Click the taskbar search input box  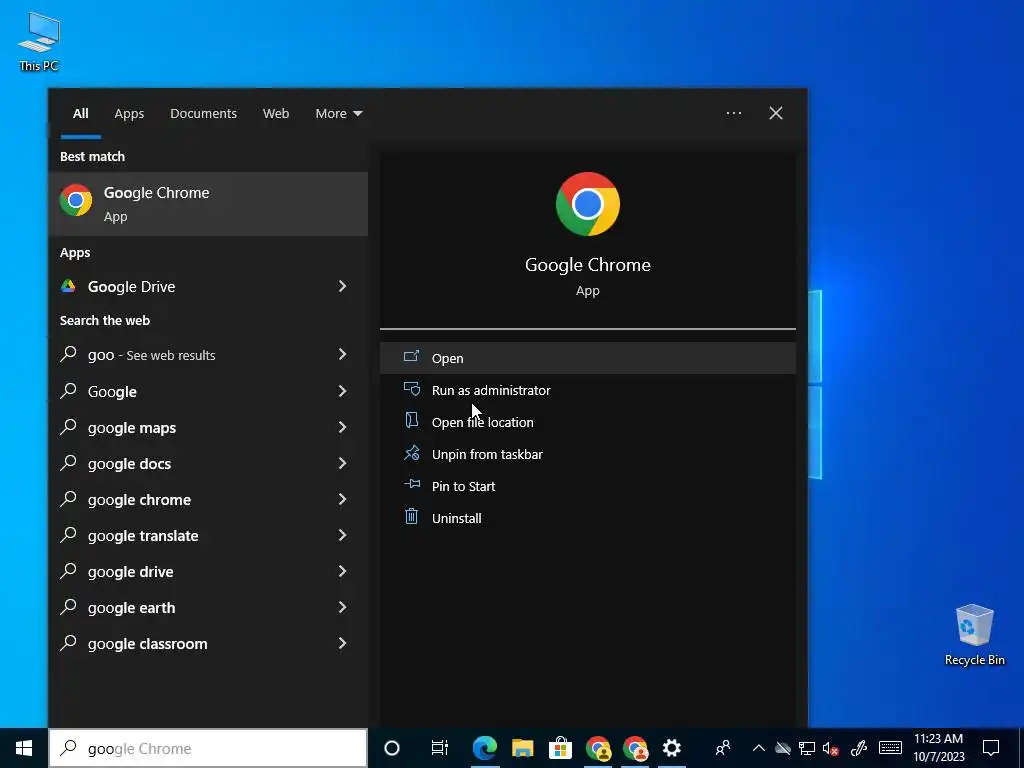[x=208, y=748]
